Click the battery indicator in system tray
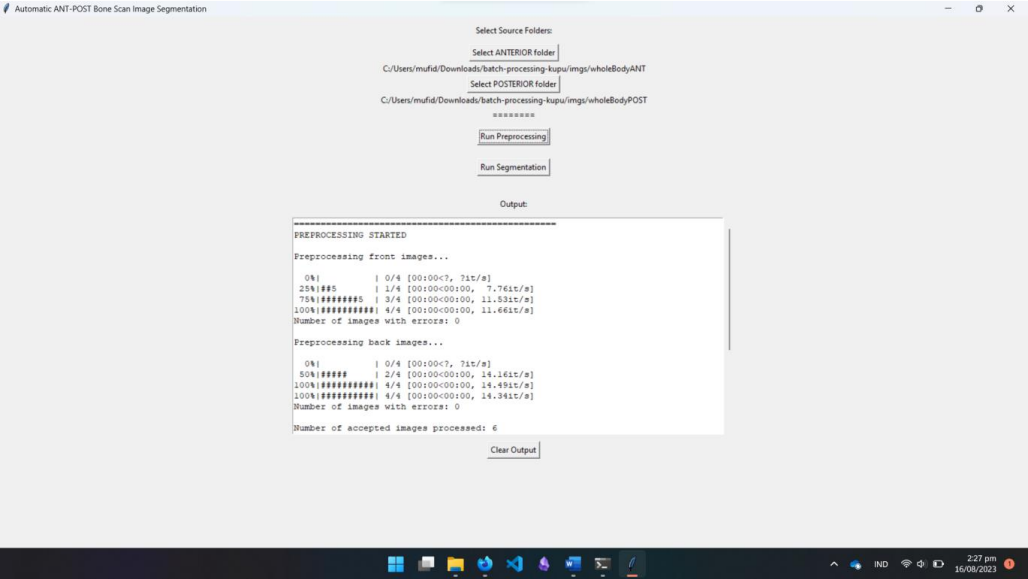Screen dimensions: 1028x579 pos(939,564)
